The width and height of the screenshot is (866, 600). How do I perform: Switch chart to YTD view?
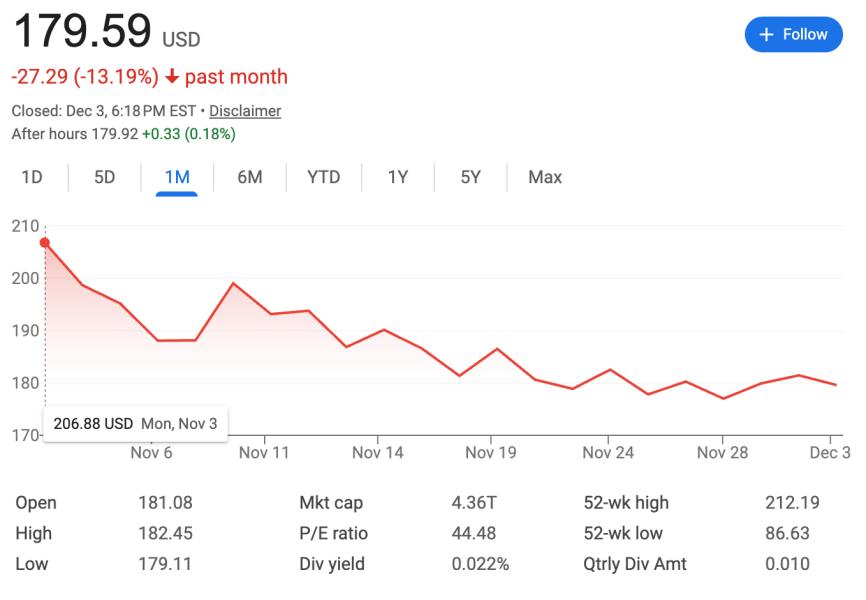click(x=324, y=177)
